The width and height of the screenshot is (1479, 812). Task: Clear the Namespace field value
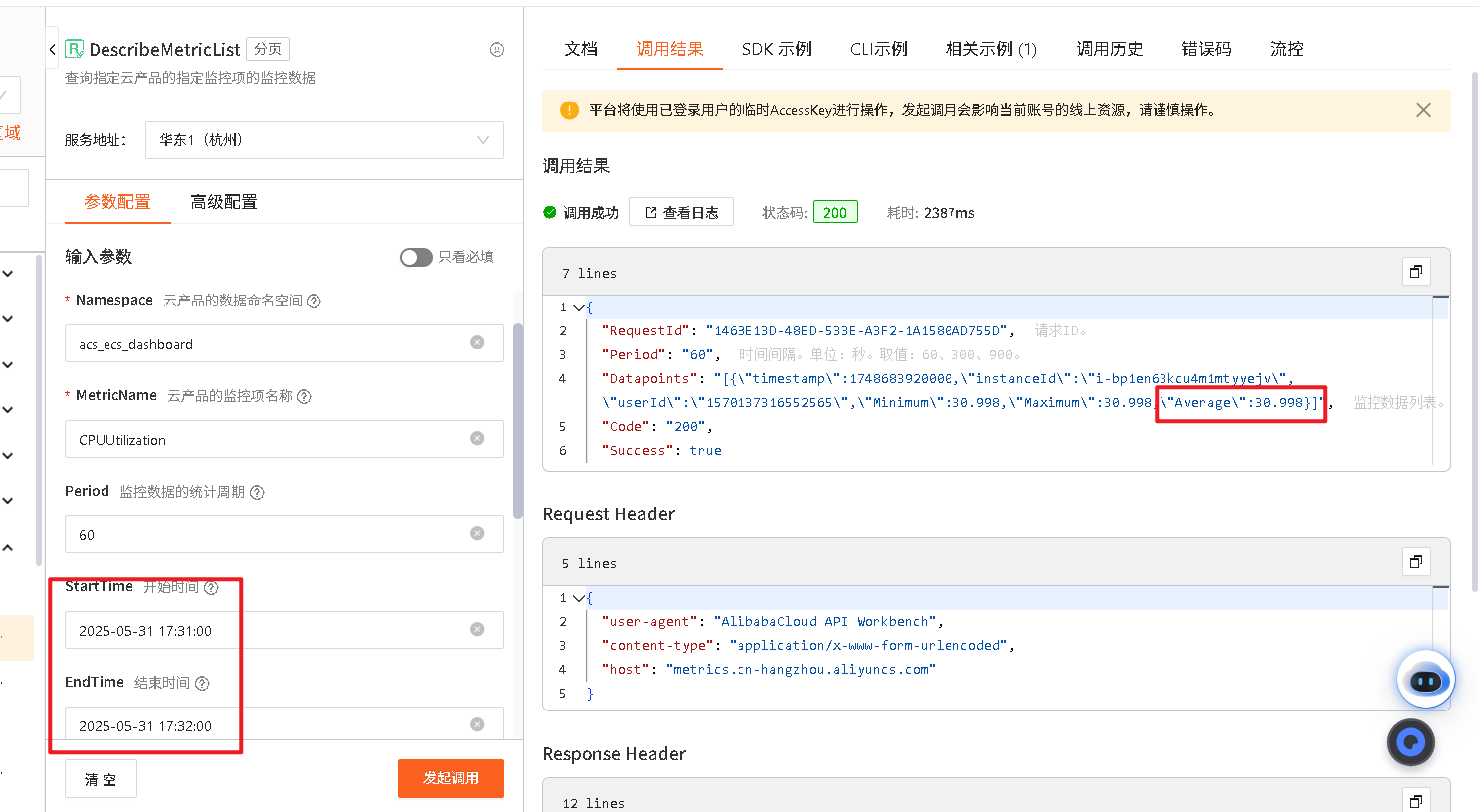pyautogui.click(x=477, y=342)
